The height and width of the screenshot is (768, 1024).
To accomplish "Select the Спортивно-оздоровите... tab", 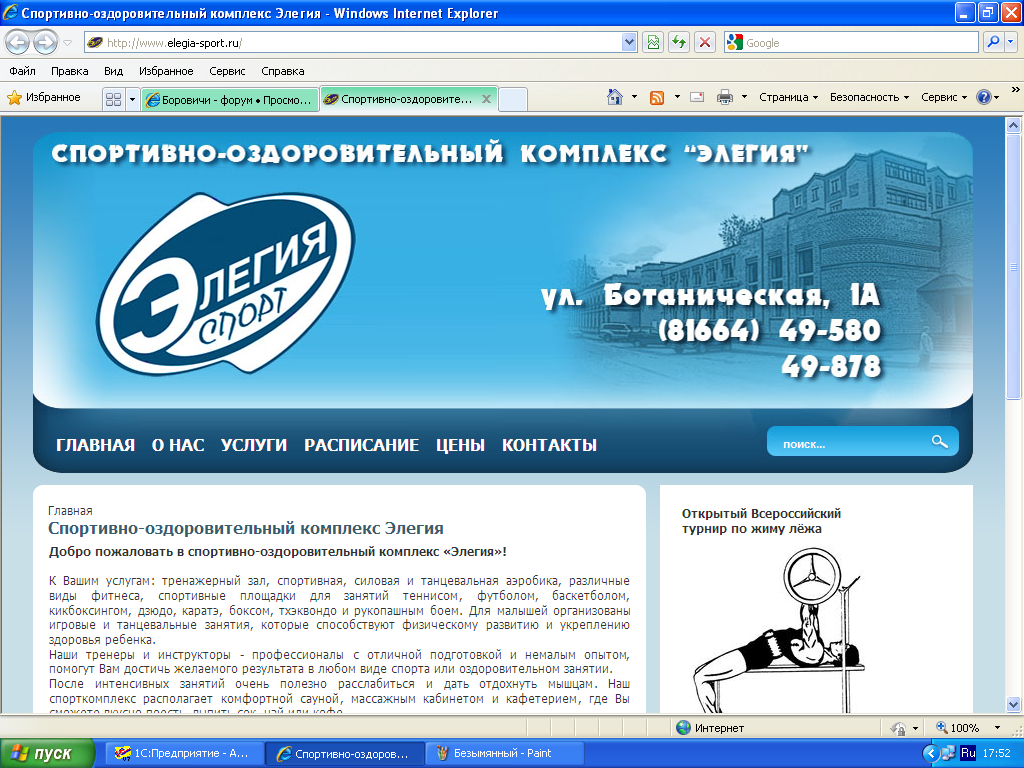I will click(x=400, y=99).
